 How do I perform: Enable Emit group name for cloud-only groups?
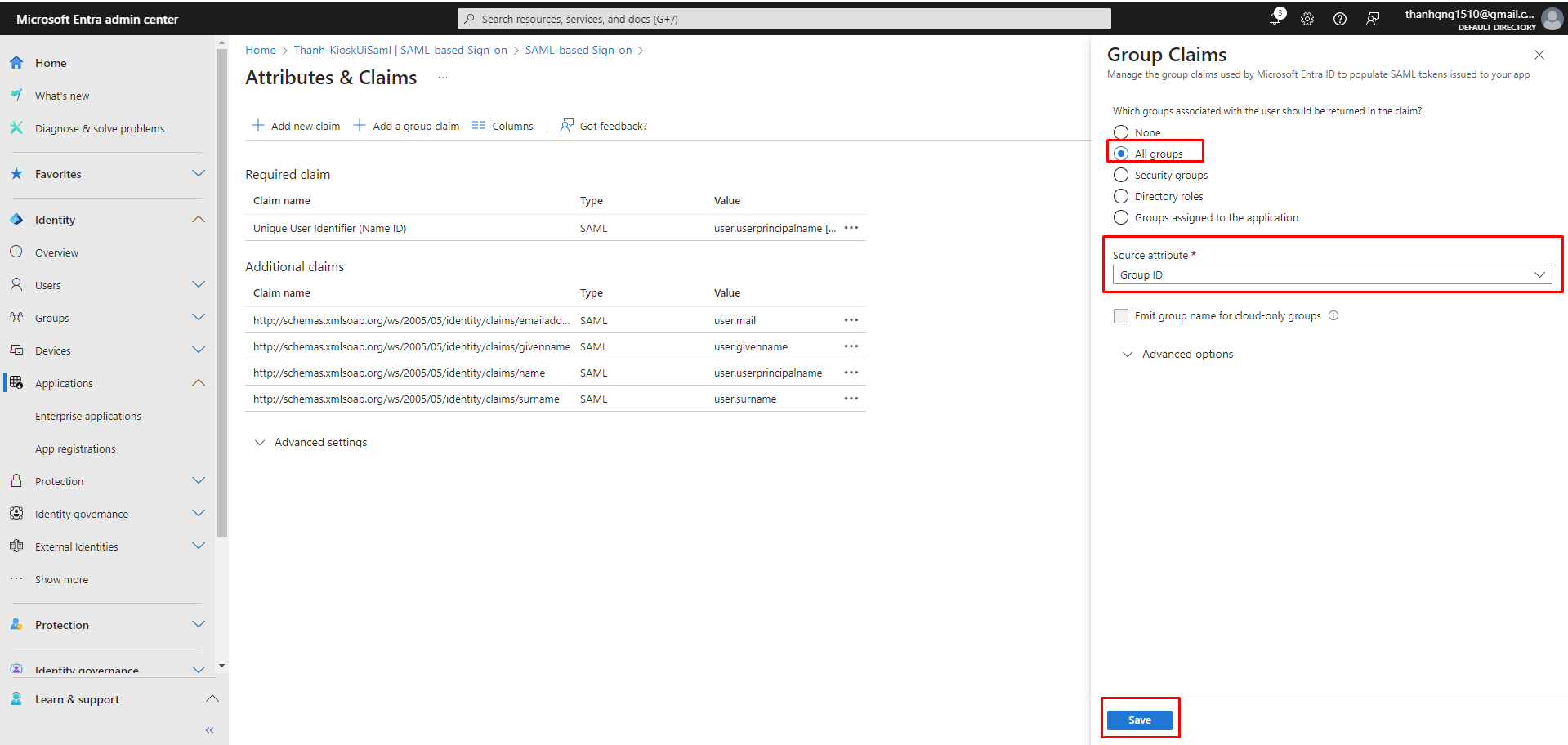point(1121,316)
